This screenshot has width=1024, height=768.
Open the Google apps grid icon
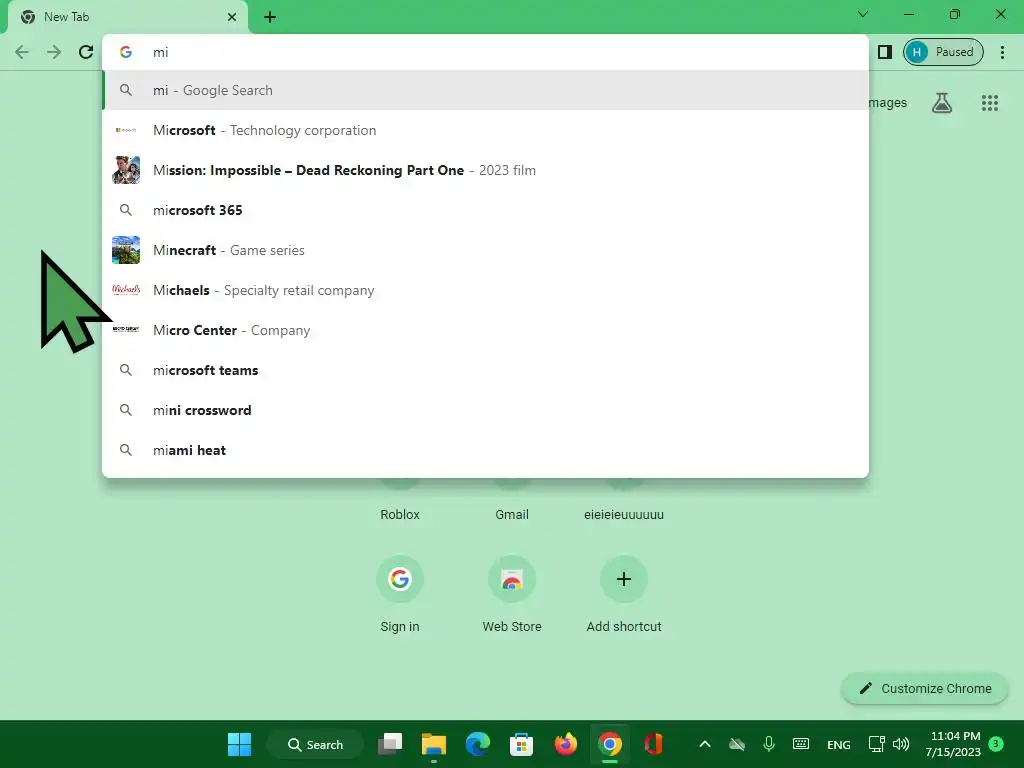click(x=989, y=103)
